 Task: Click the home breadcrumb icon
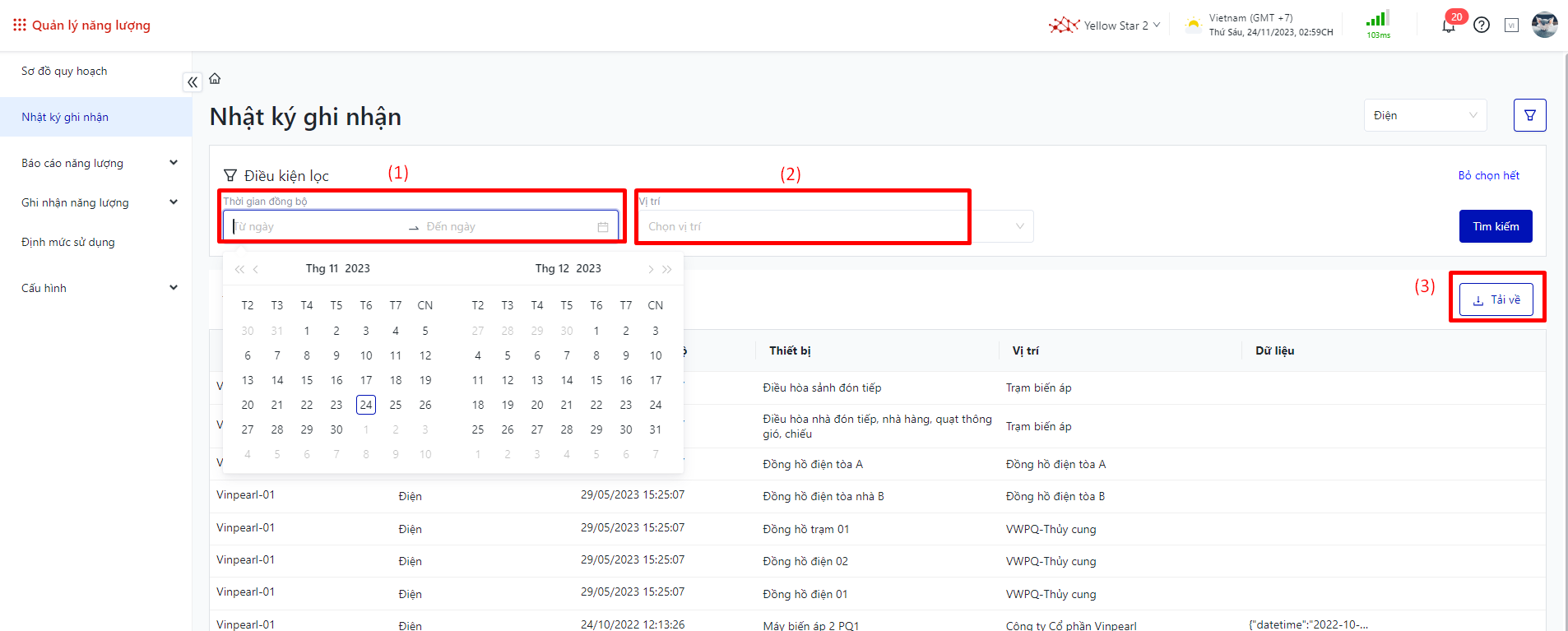tap(215, 79)
